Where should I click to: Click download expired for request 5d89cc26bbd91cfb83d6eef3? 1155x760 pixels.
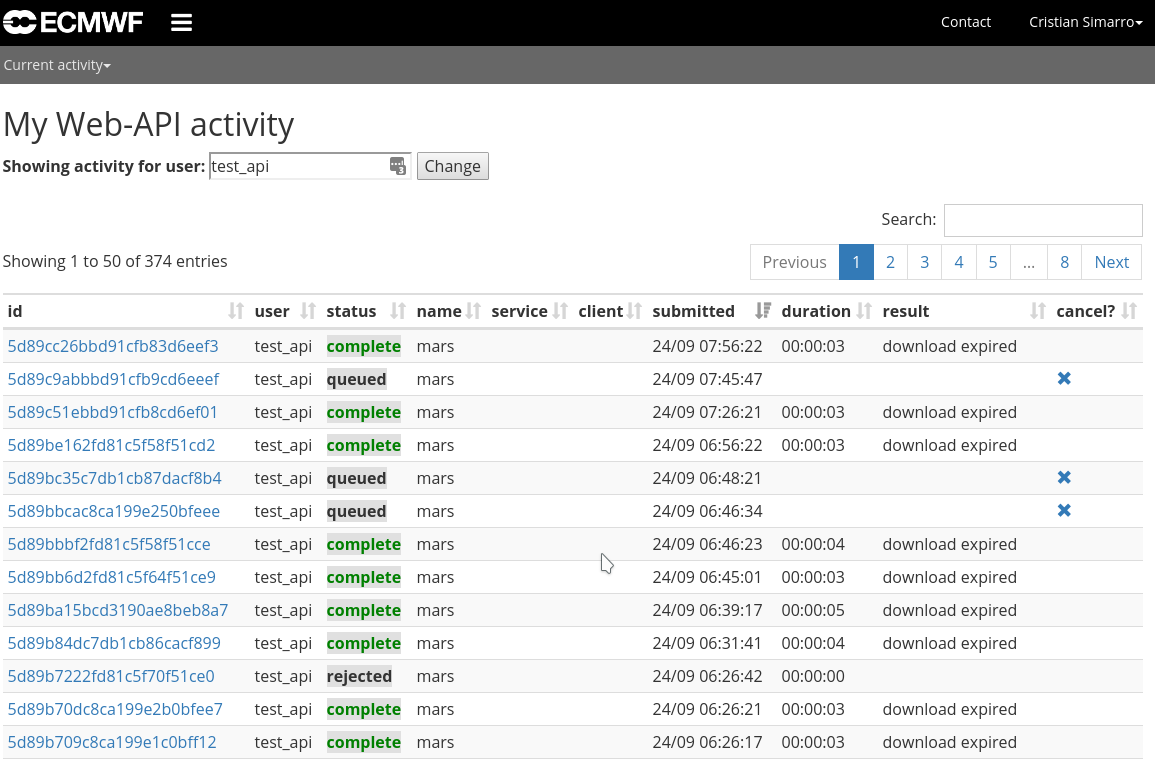[949, 346]
